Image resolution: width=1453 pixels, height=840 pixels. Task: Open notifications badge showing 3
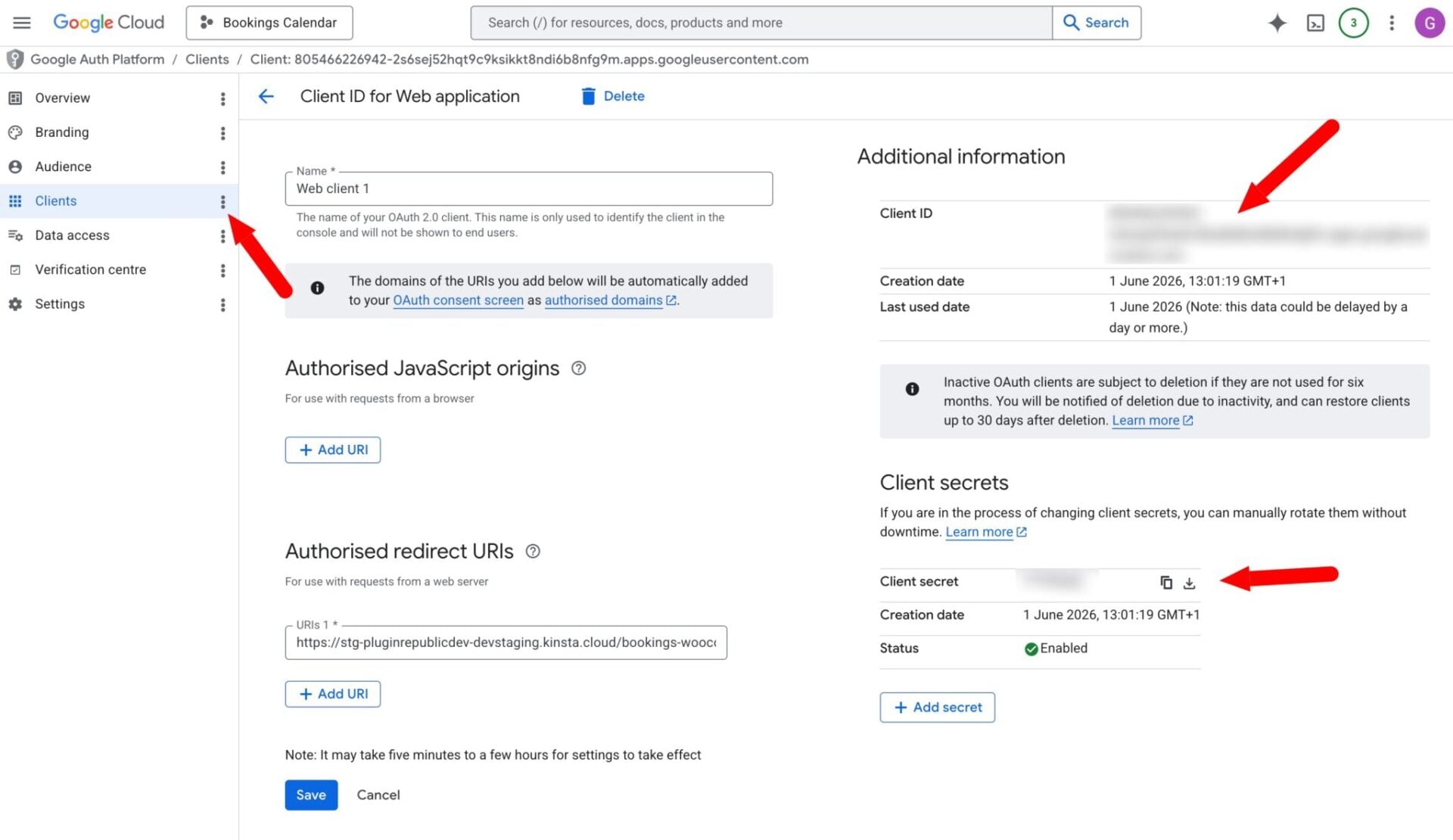coord(1354,23)
